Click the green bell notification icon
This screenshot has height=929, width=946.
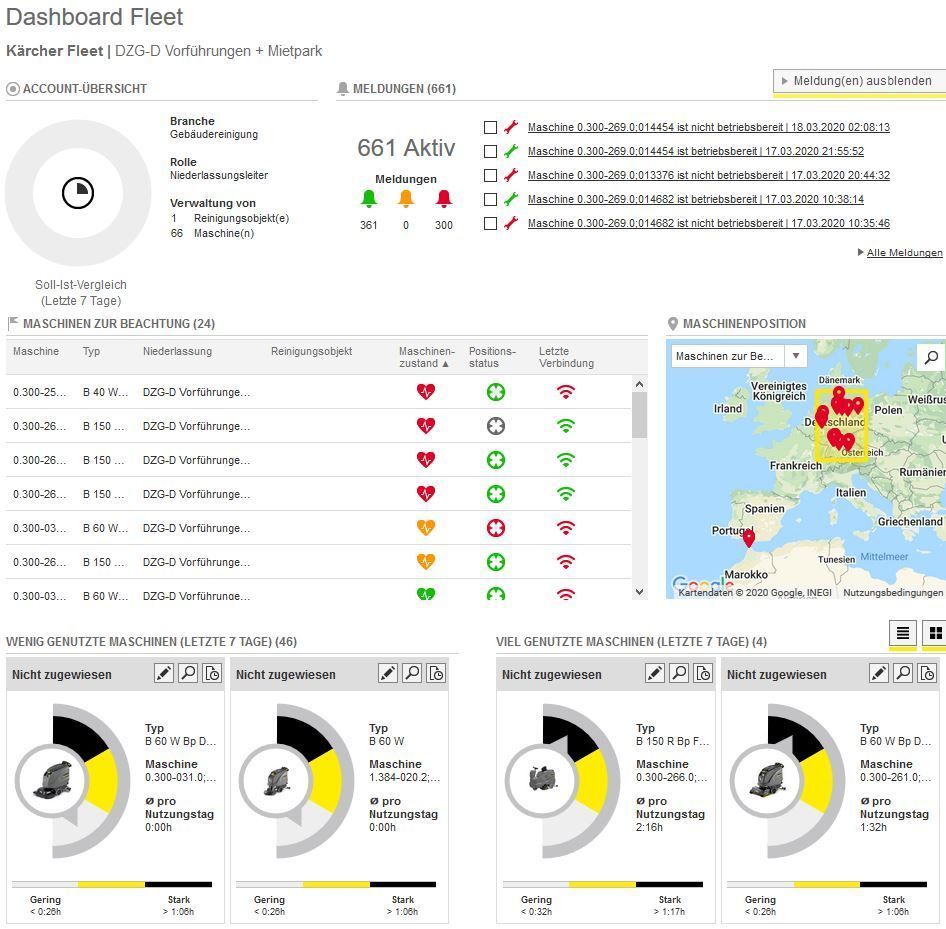(369, 198)
